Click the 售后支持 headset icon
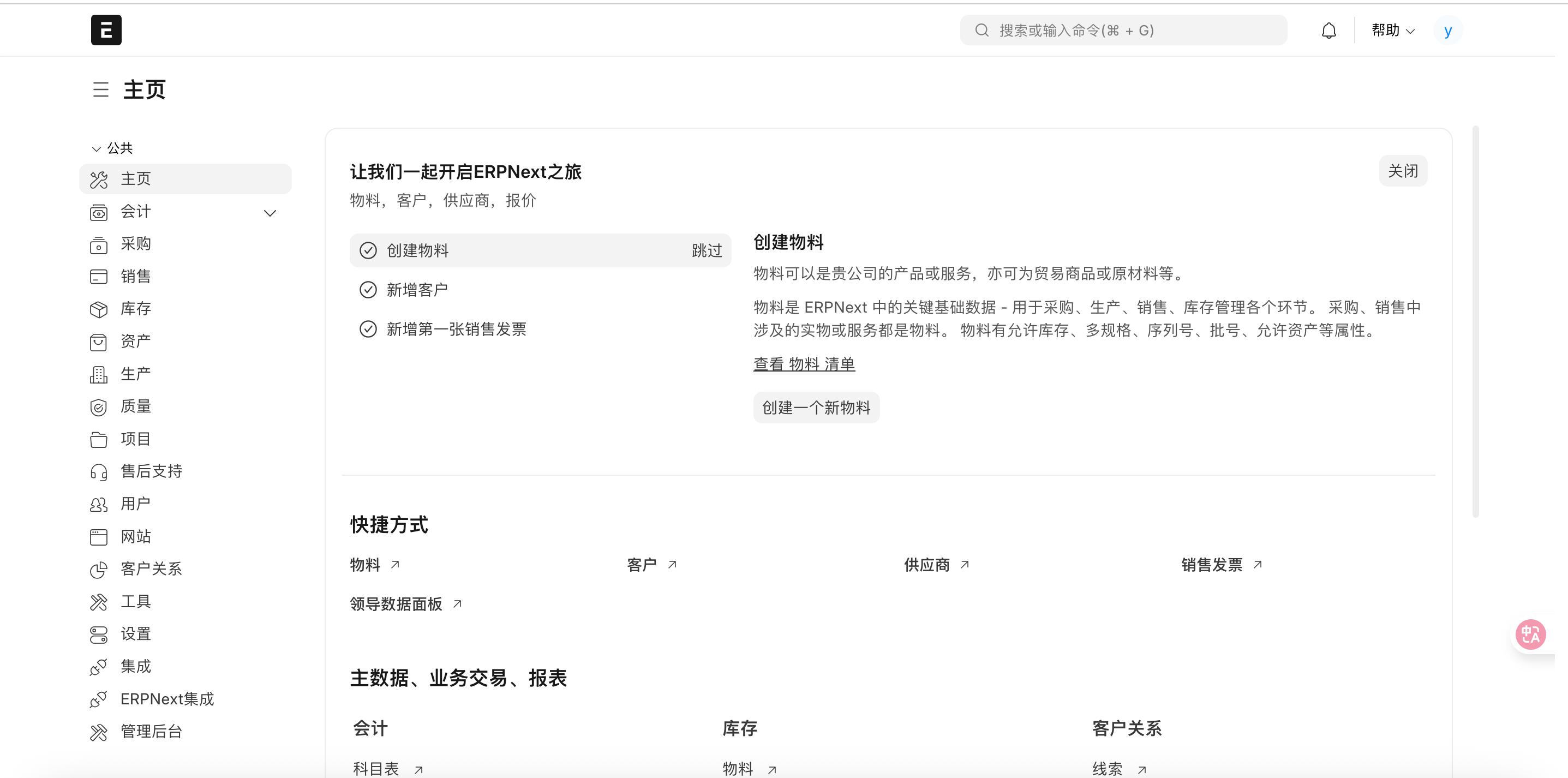 coord(99,472)
